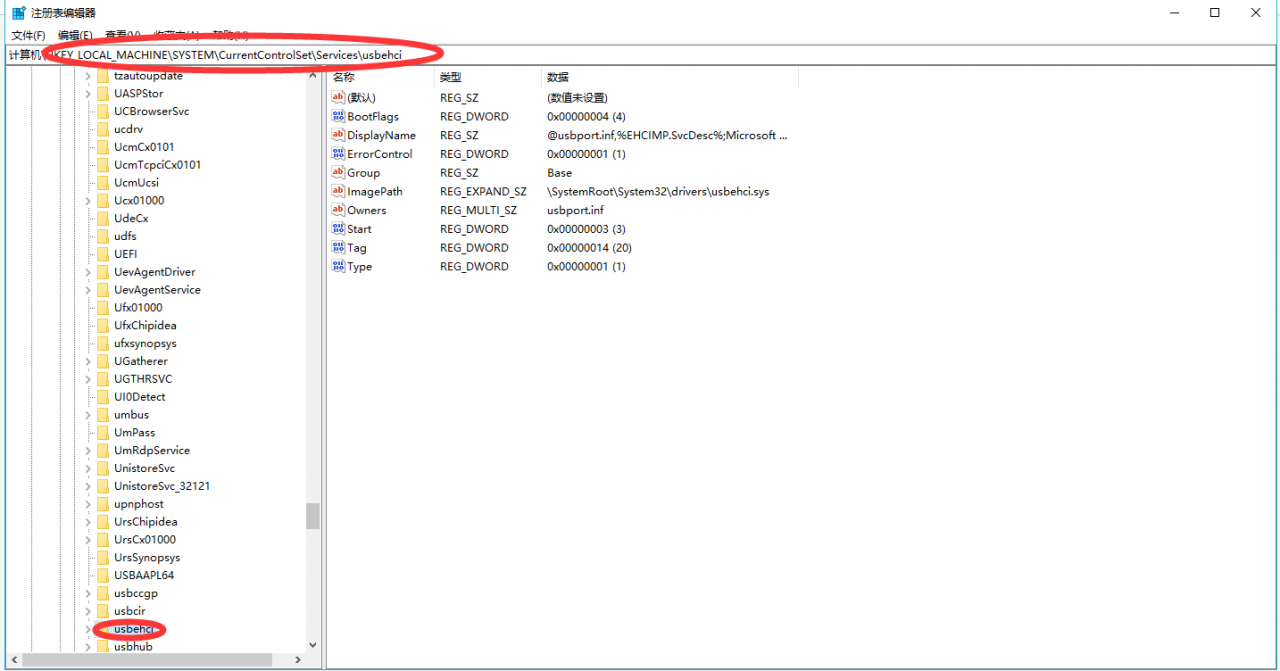
Task: Click the UI0Detect folder icon
Action: pyautogui.click(x=101, y=397)
